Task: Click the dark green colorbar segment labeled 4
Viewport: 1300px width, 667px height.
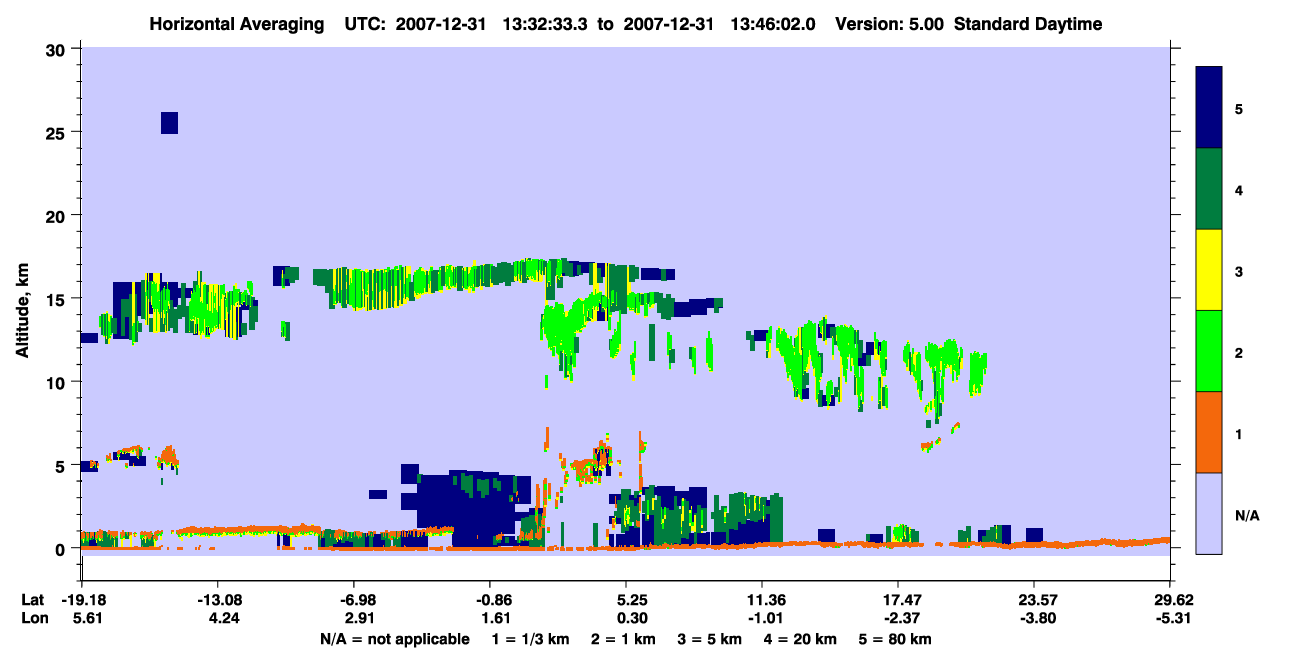Action: click(x=1209, y=189)
